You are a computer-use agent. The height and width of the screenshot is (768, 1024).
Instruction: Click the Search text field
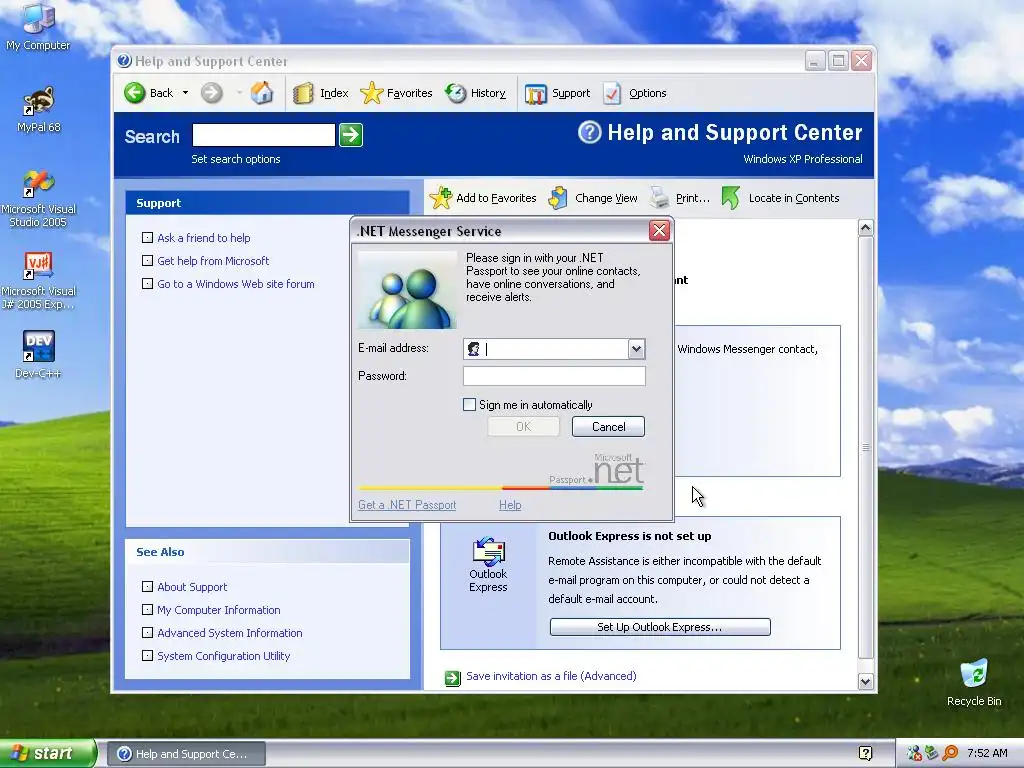264,135
